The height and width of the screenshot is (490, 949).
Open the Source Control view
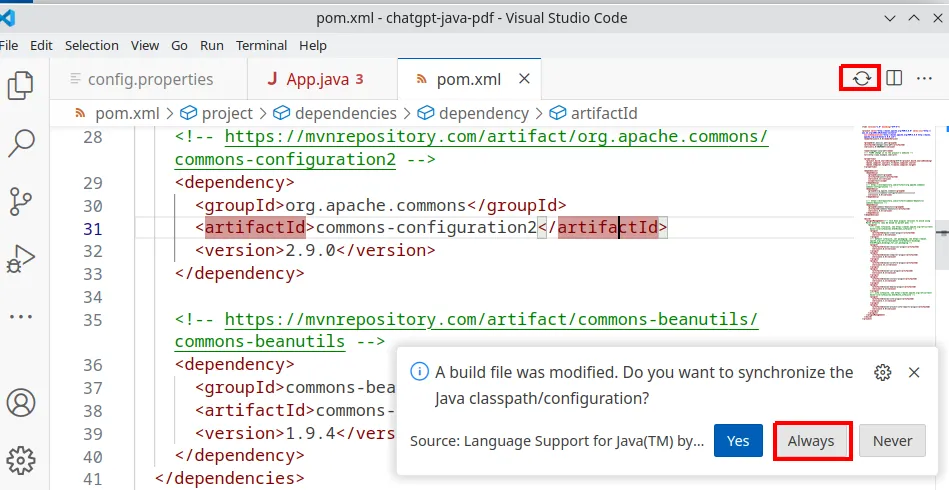[21, 201]
